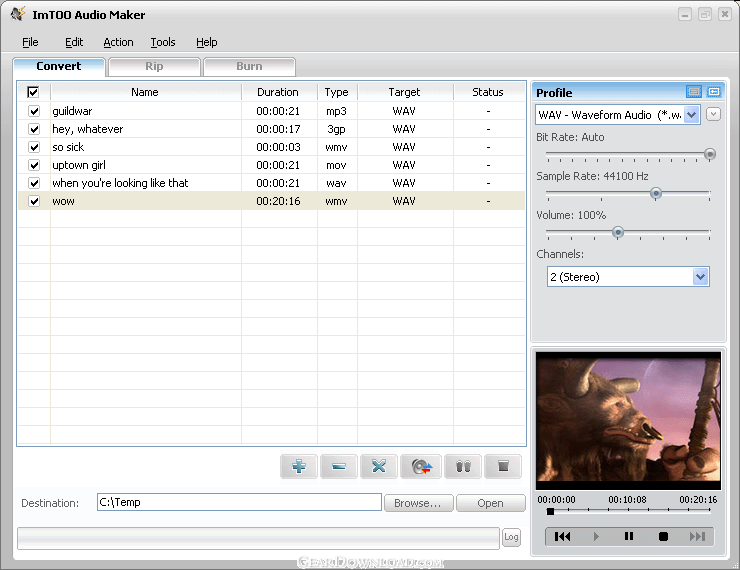Select the 'guildwar' file row
This screenshot has height=570, width=740.
pos(271,111)
